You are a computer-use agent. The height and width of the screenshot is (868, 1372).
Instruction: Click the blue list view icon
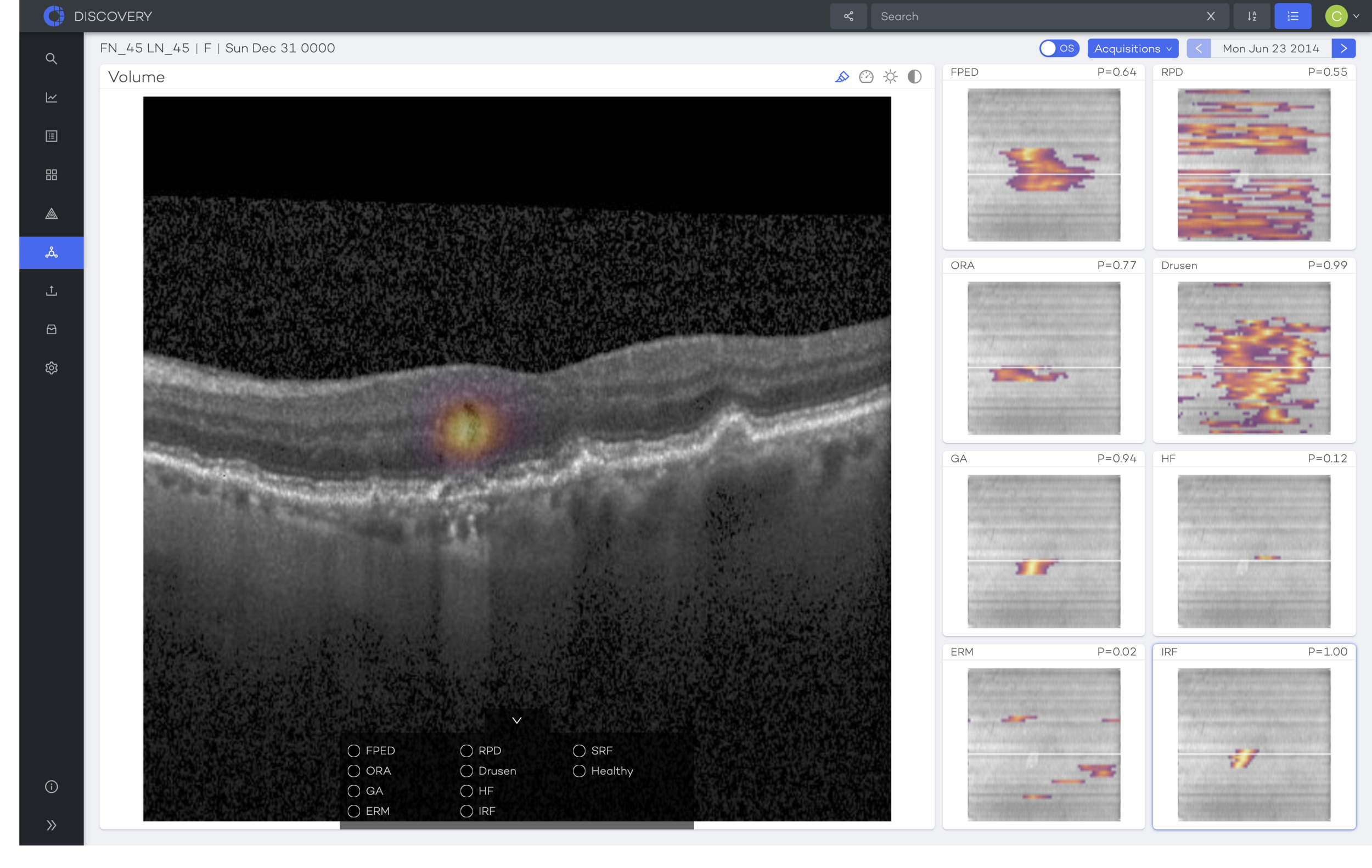(x=1293, y=16)
